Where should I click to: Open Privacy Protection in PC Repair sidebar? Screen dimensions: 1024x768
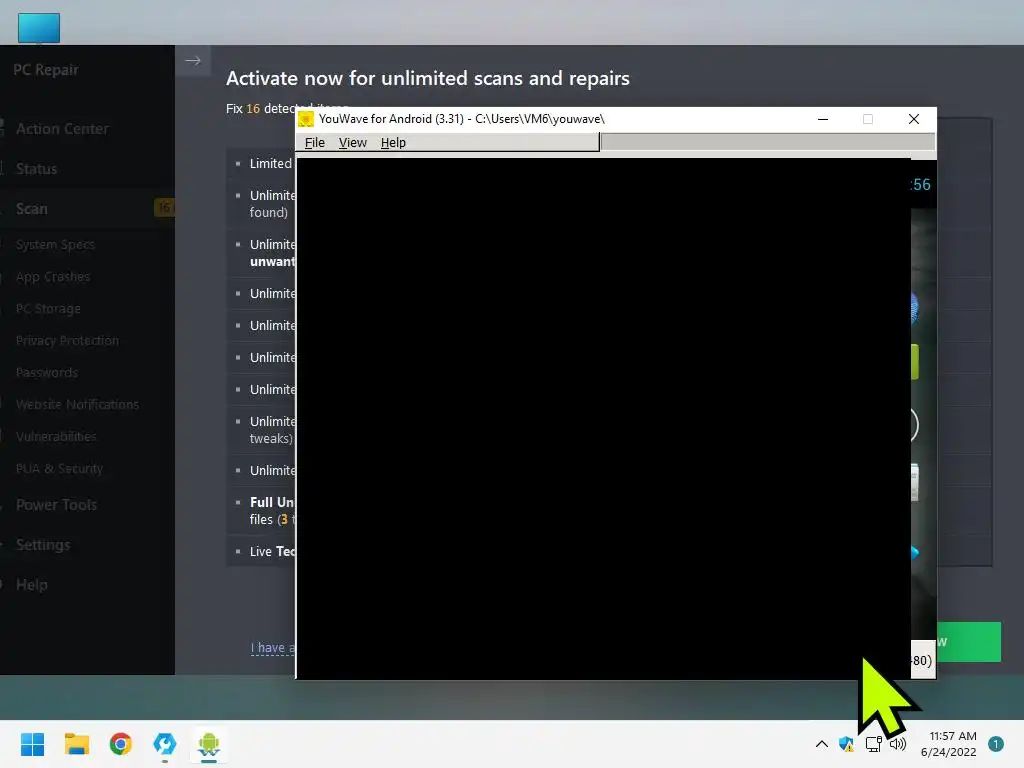pos(67,340)
